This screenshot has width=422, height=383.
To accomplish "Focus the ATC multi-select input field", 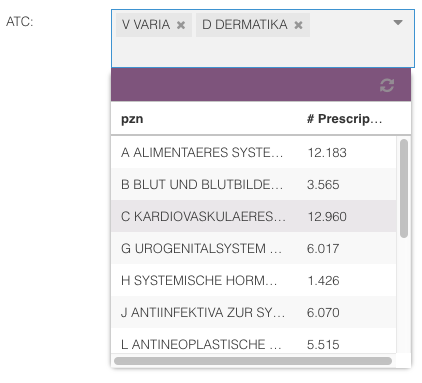I will tap(263, 39).
